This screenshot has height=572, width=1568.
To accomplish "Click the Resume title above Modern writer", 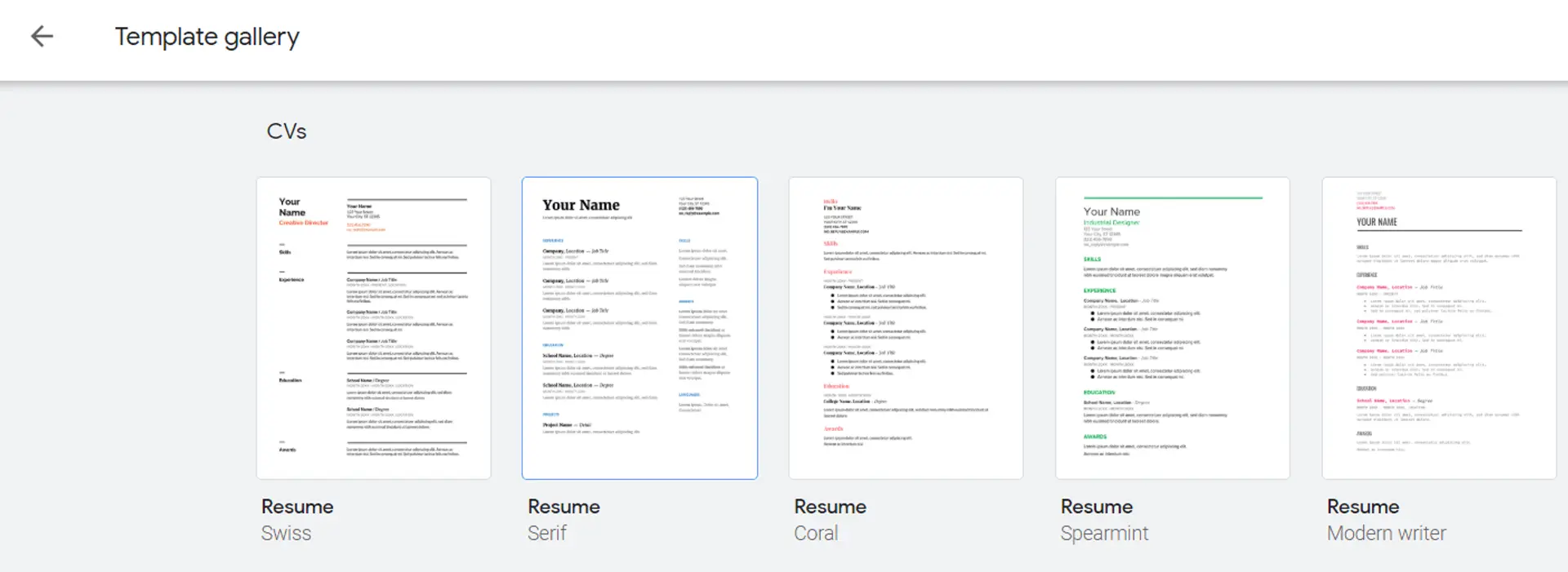I will 1362,507.
